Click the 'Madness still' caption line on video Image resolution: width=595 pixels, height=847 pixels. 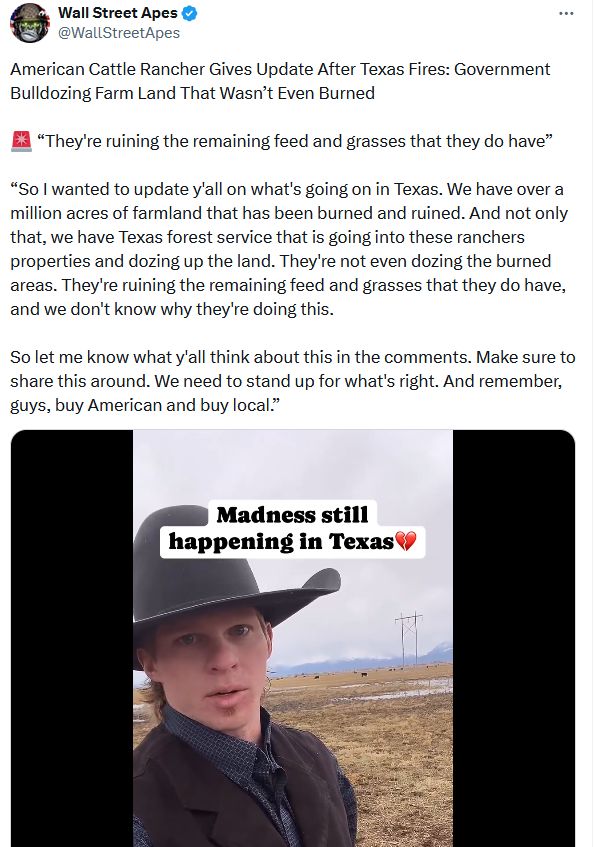(x=292, y=515)
